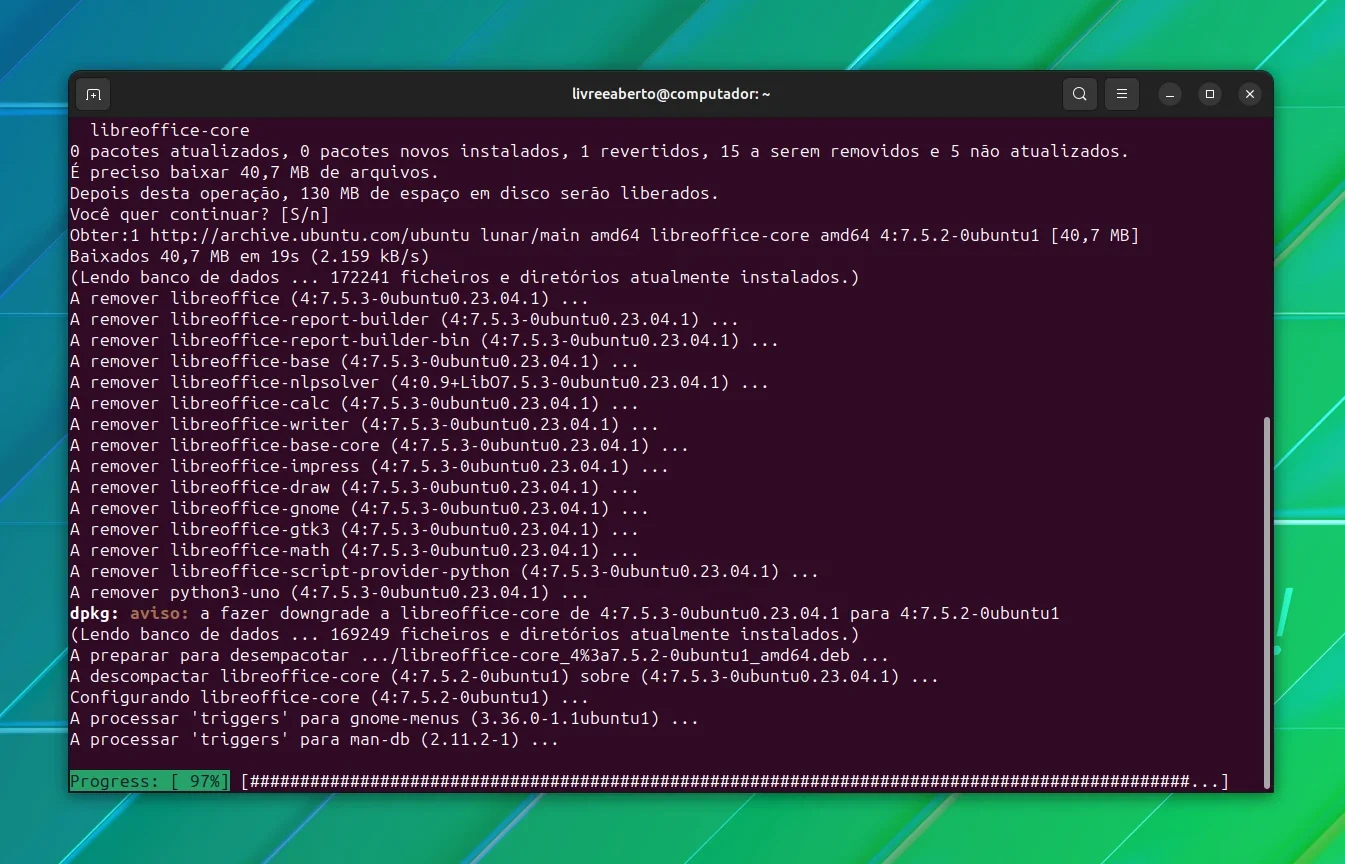The image size is (1345, 864).
Task: Click the 'A descompactar libreoffice-core' line
Action: click(x=505, y=676)
